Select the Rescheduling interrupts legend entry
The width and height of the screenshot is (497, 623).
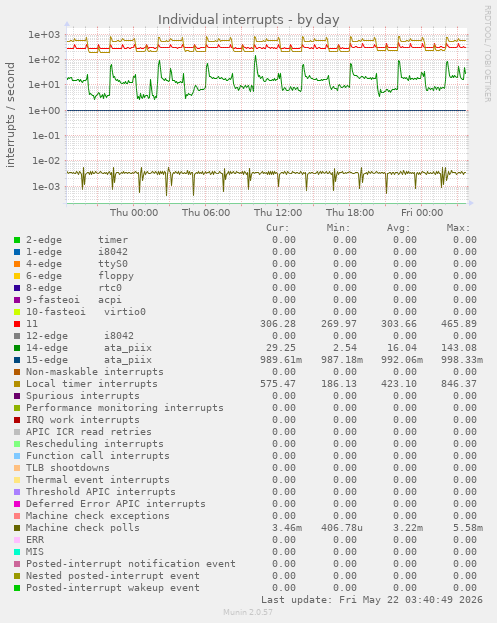pyautogui.click(x=95, y=444)
